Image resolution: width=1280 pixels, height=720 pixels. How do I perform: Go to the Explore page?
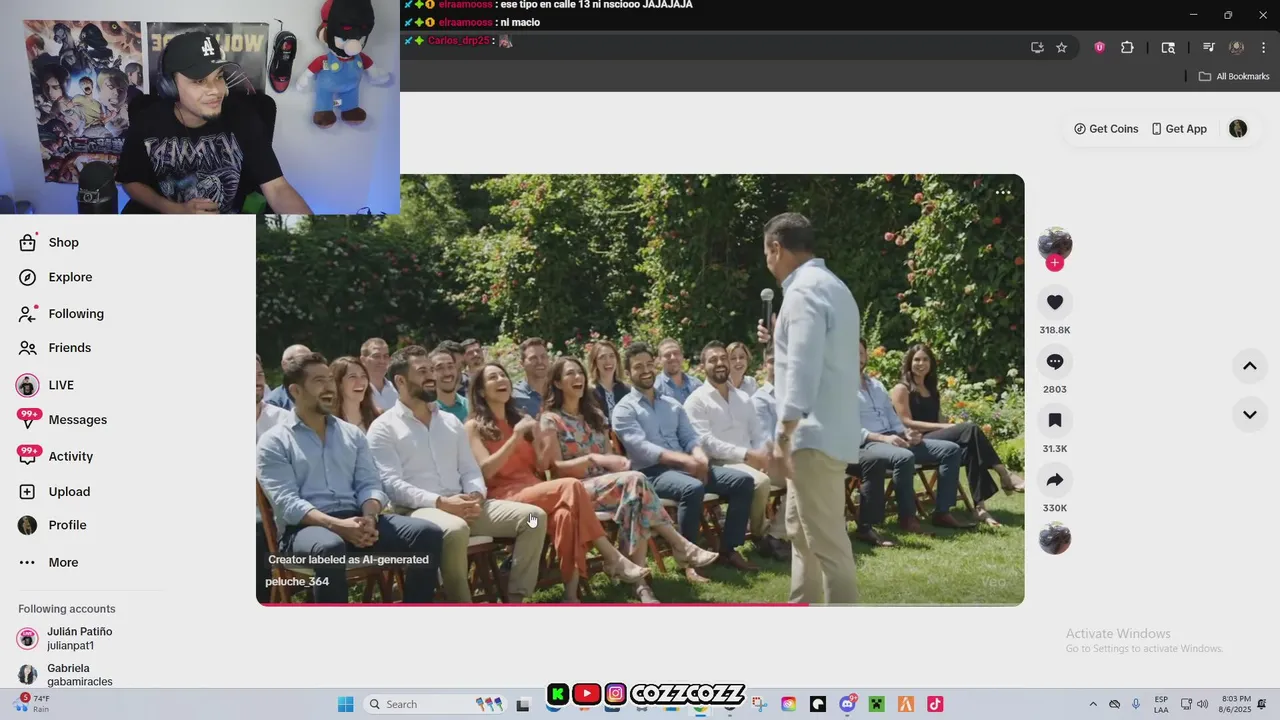[x=55, y=277]
